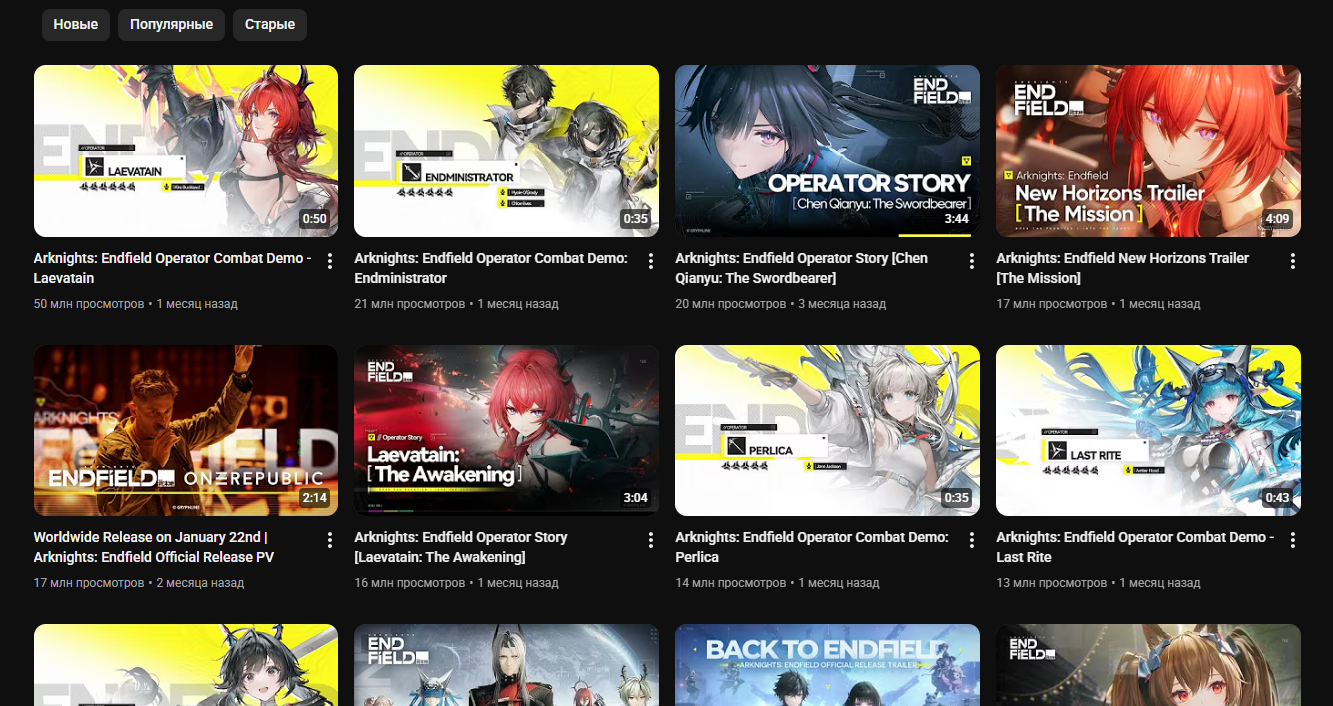Click title 'Operator Story [Chen Qianyu: The Swordbearer]'
The image size is (1333, 706).
pos(801,268)
